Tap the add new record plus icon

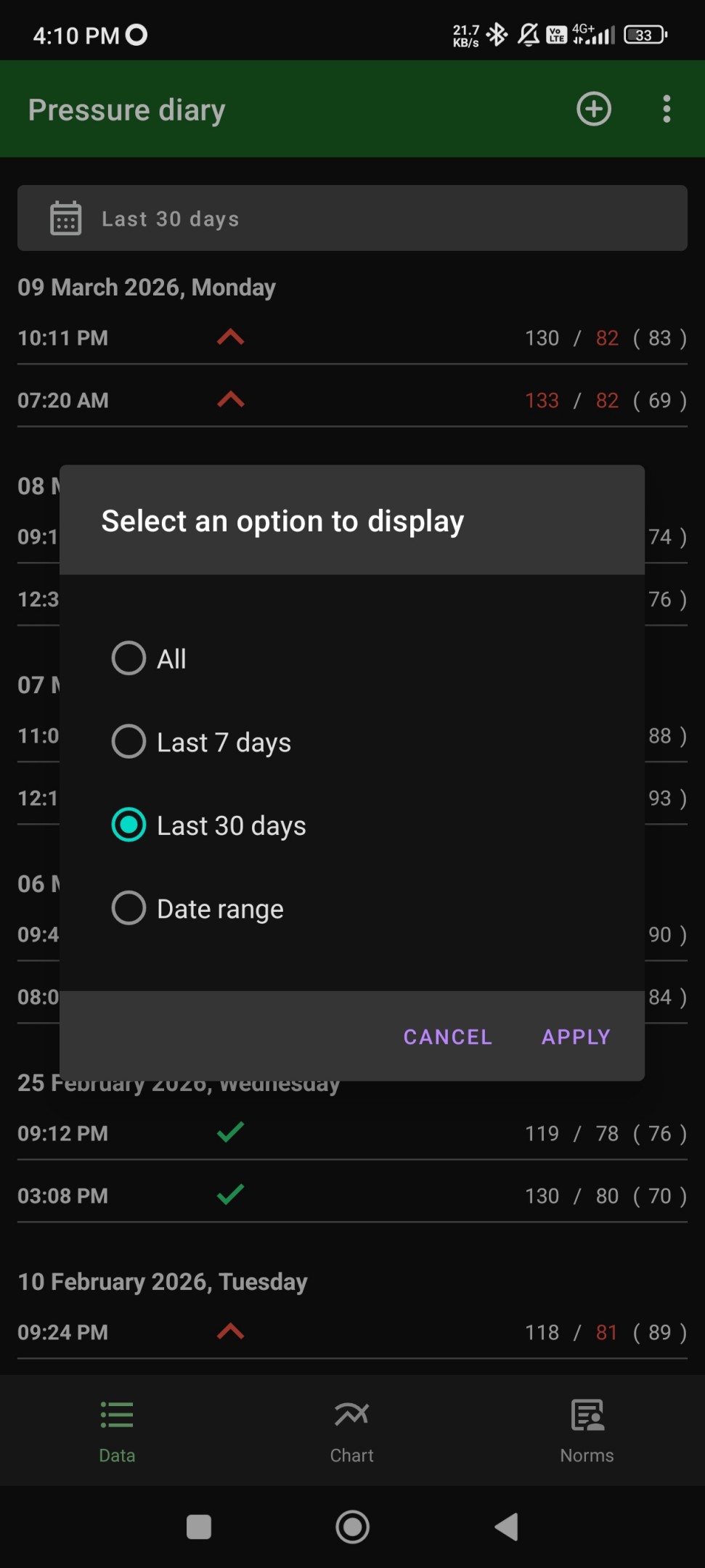[593, 110]
